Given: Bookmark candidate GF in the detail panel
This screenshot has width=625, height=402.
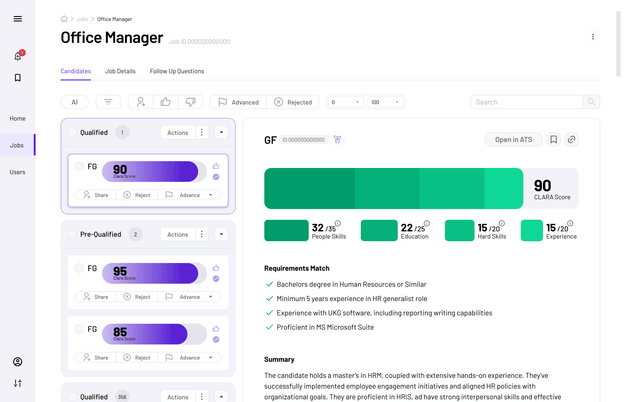Looking at the screenshot, I should point(553,140).
